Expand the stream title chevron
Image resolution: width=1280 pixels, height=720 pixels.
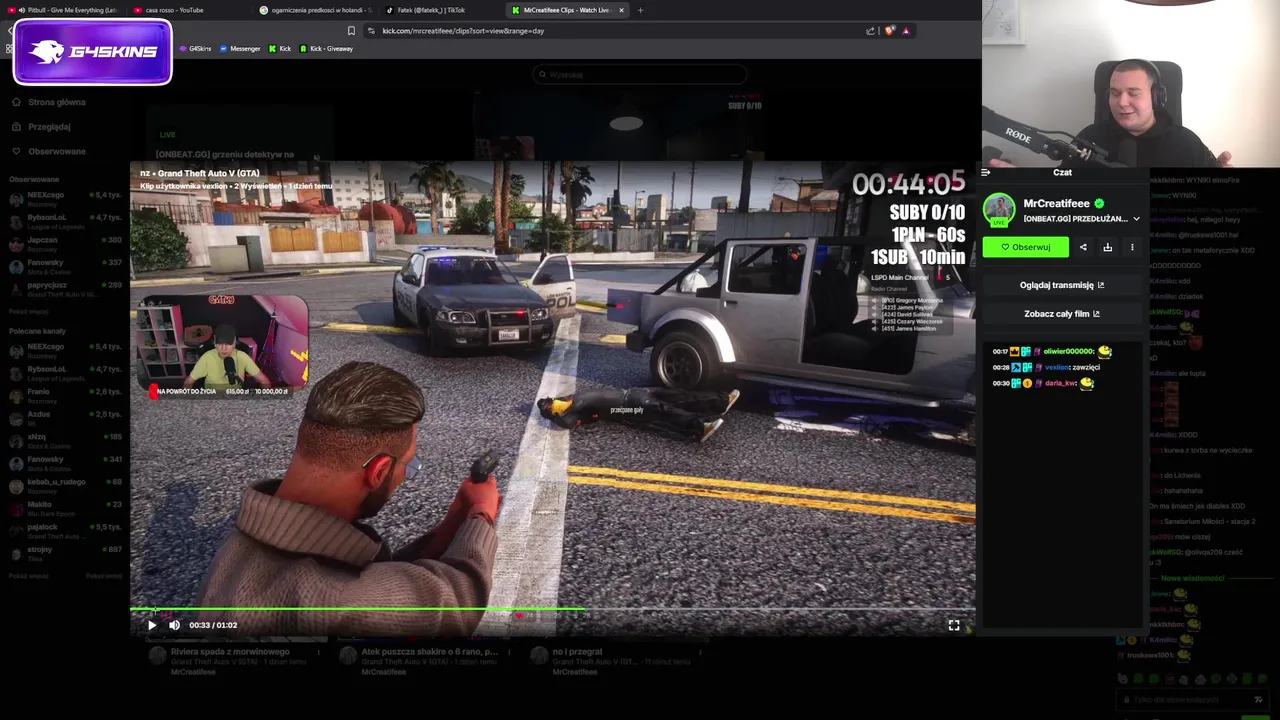pyautogui.click(x=1136, y=219)
